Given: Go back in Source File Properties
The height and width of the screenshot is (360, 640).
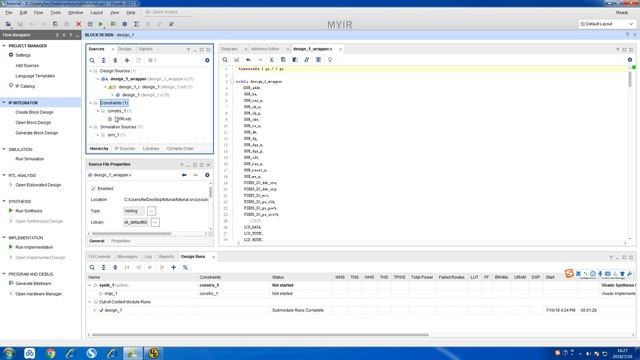Looking at the screenshot, I should point(184,175).
